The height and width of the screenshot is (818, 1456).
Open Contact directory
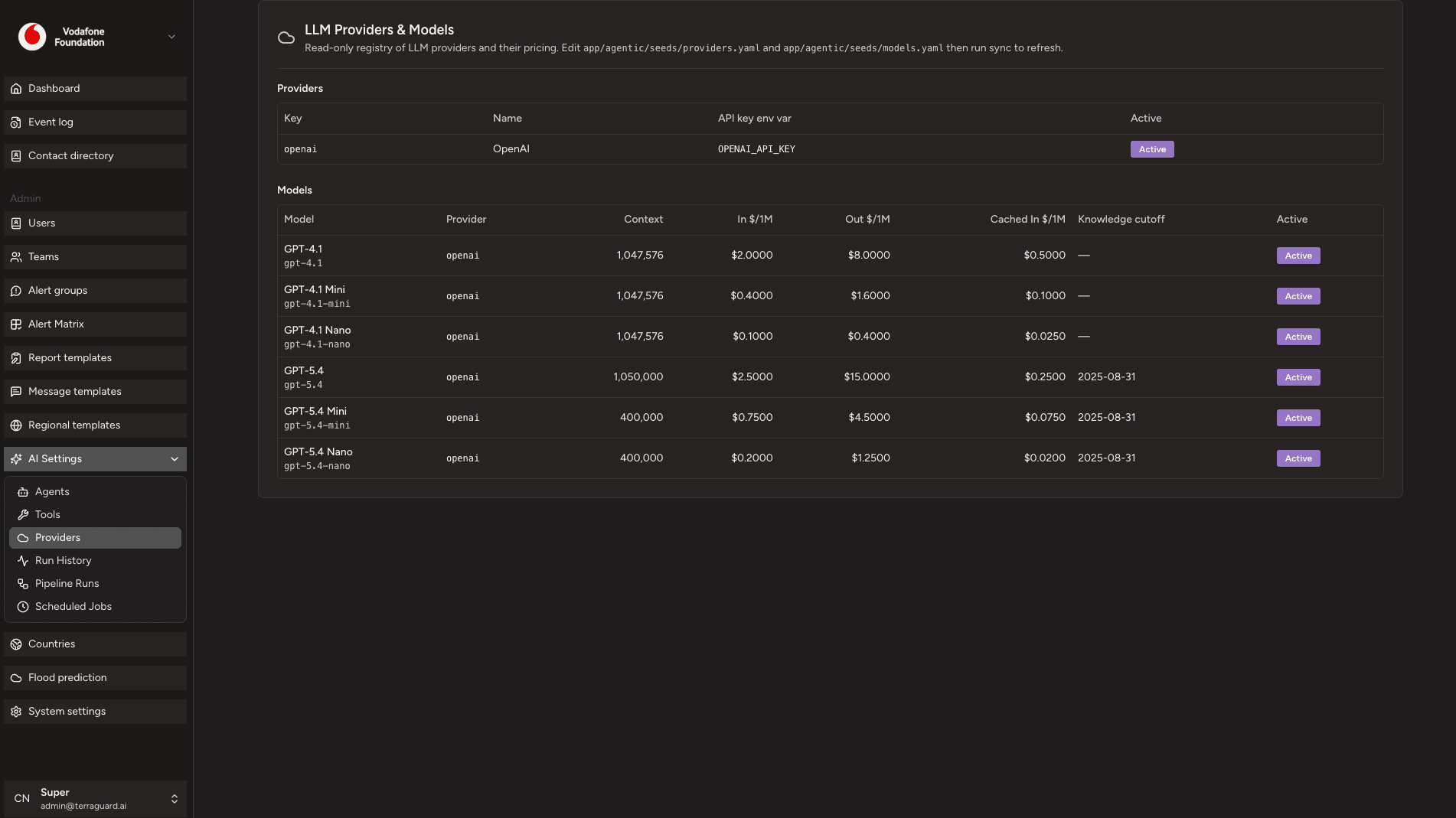(95, 156)
